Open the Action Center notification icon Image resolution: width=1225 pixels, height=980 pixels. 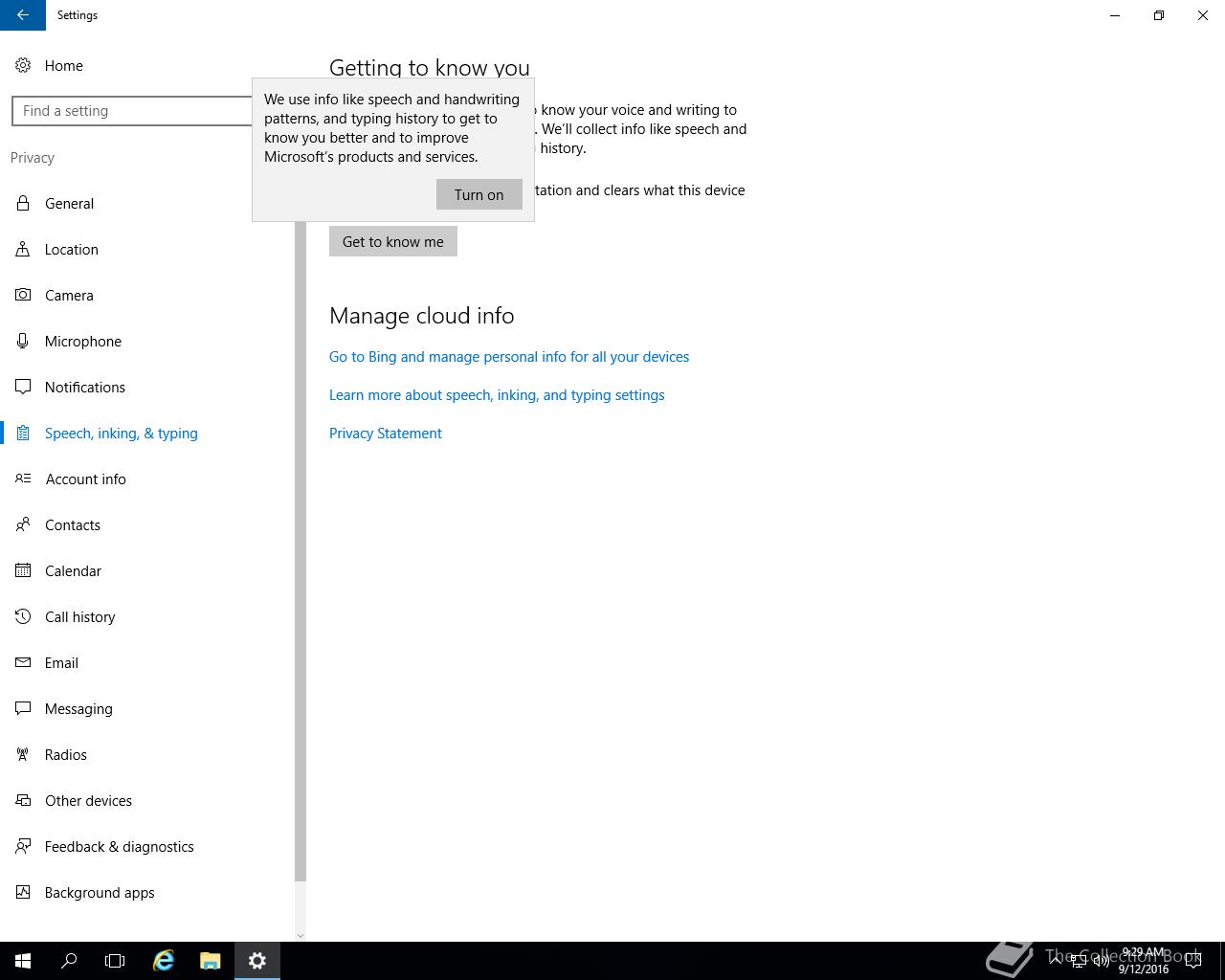(1193, 961)
